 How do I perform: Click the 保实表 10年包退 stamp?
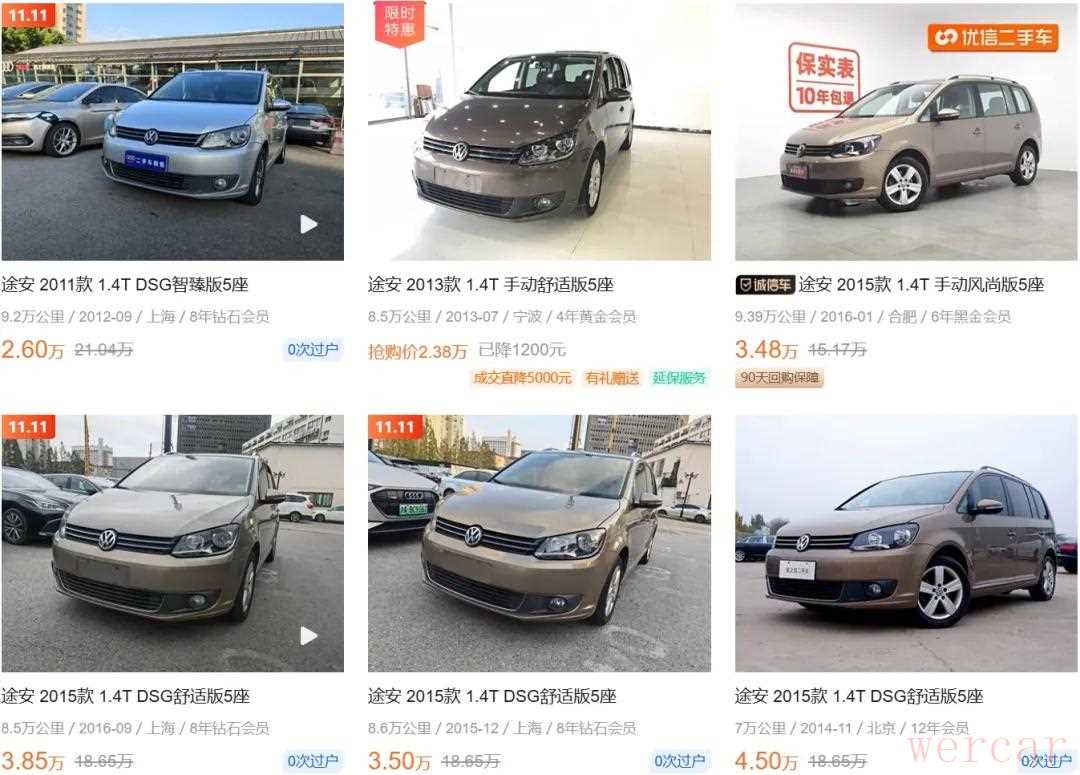[x=824, y=77]
